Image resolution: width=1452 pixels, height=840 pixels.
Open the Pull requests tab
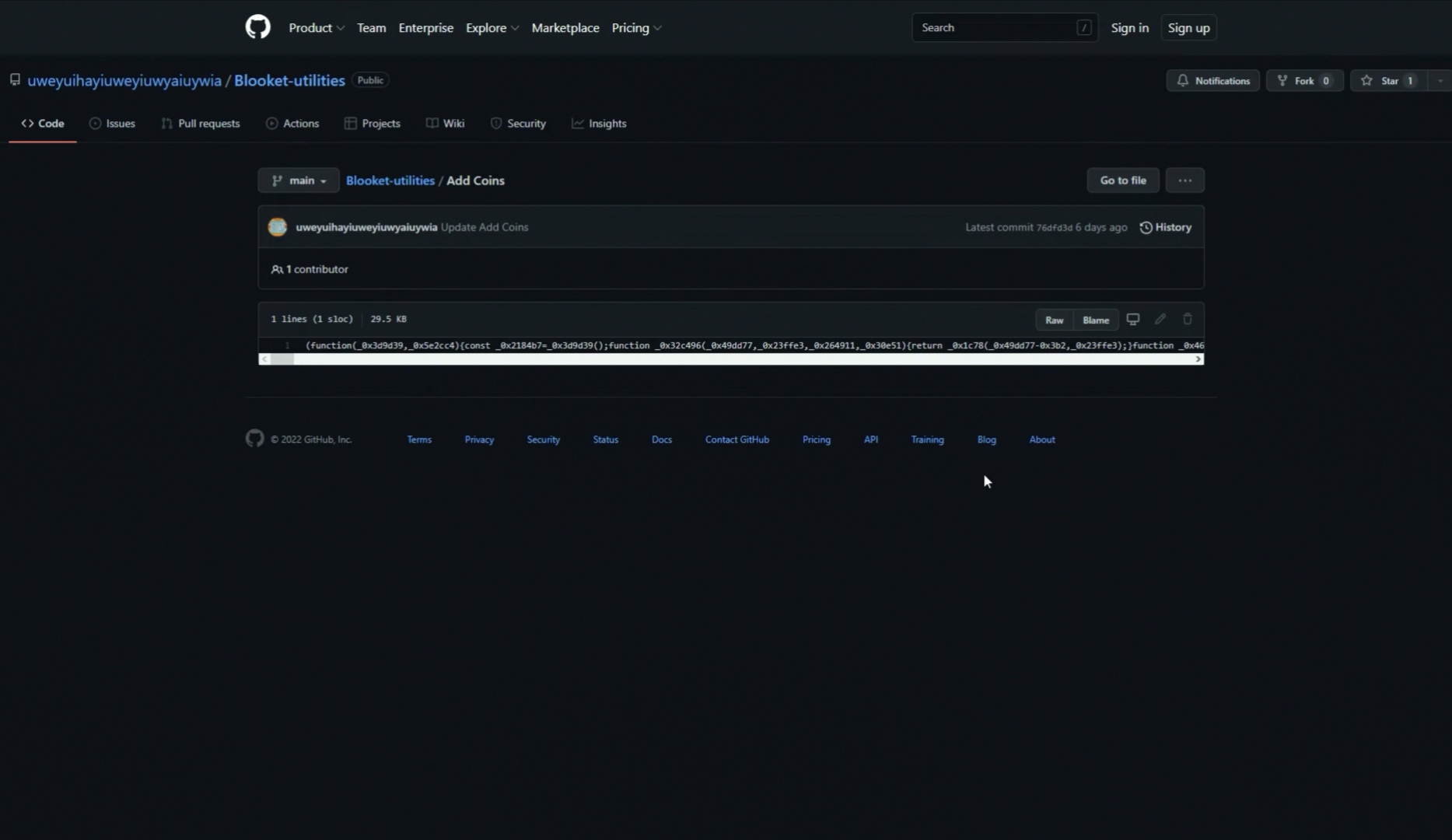[200, 124]
